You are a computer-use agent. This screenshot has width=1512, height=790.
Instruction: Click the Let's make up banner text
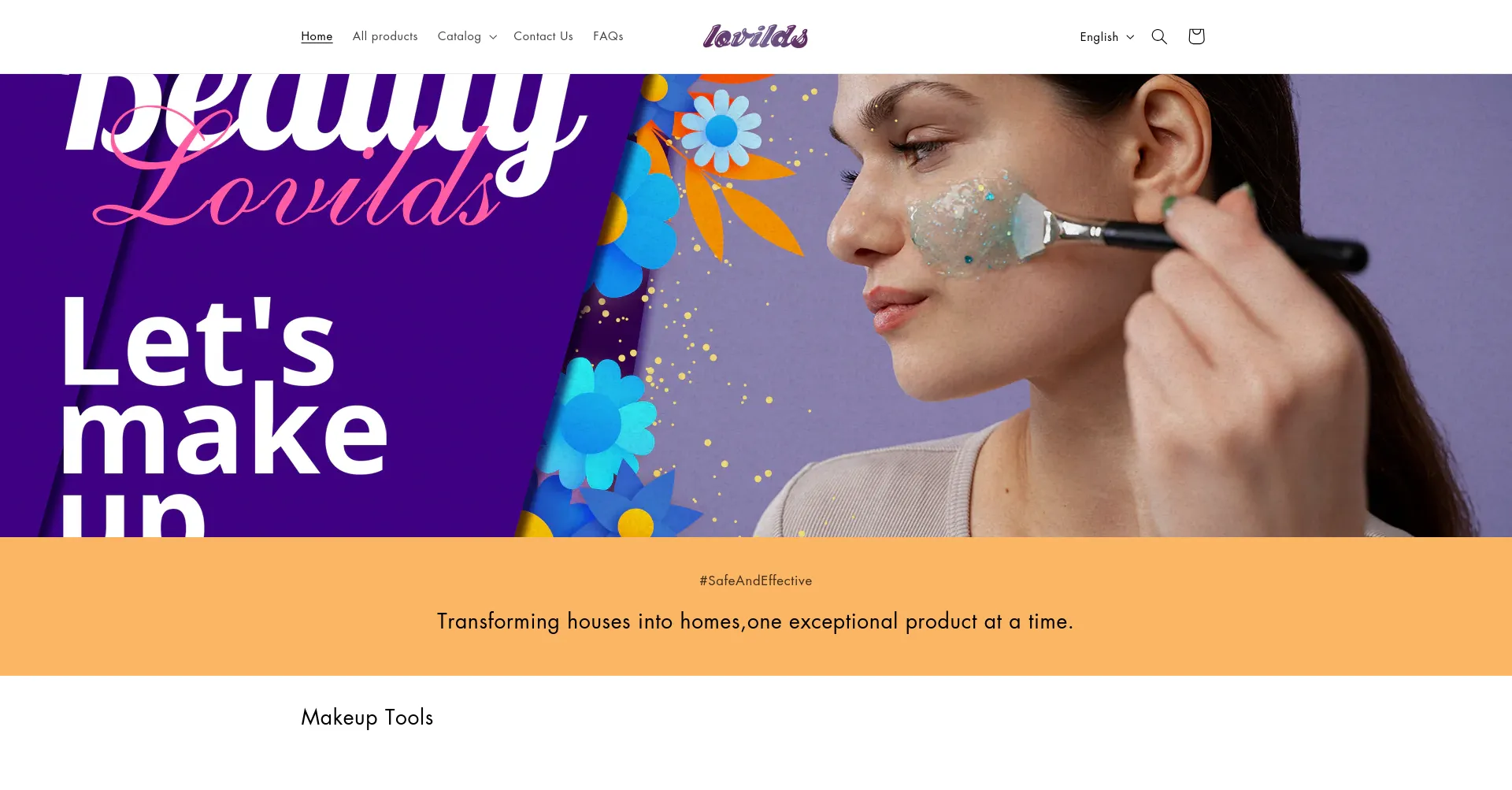224,415
